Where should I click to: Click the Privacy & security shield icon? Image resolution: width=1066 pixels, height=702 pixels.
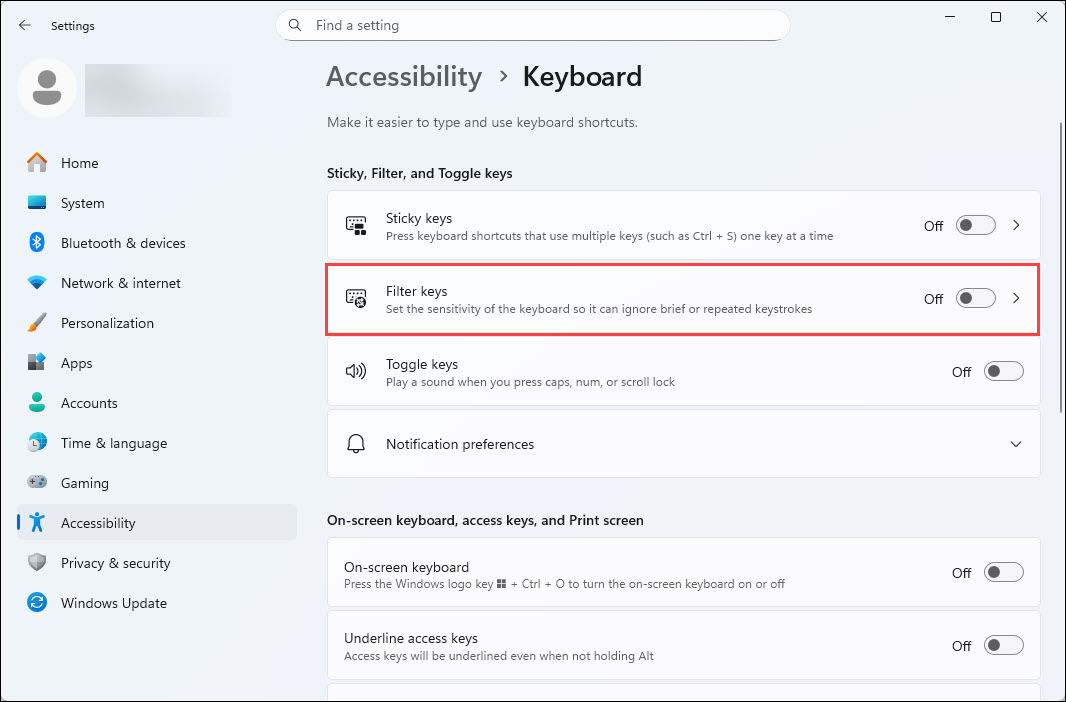(x=37, y=563)
